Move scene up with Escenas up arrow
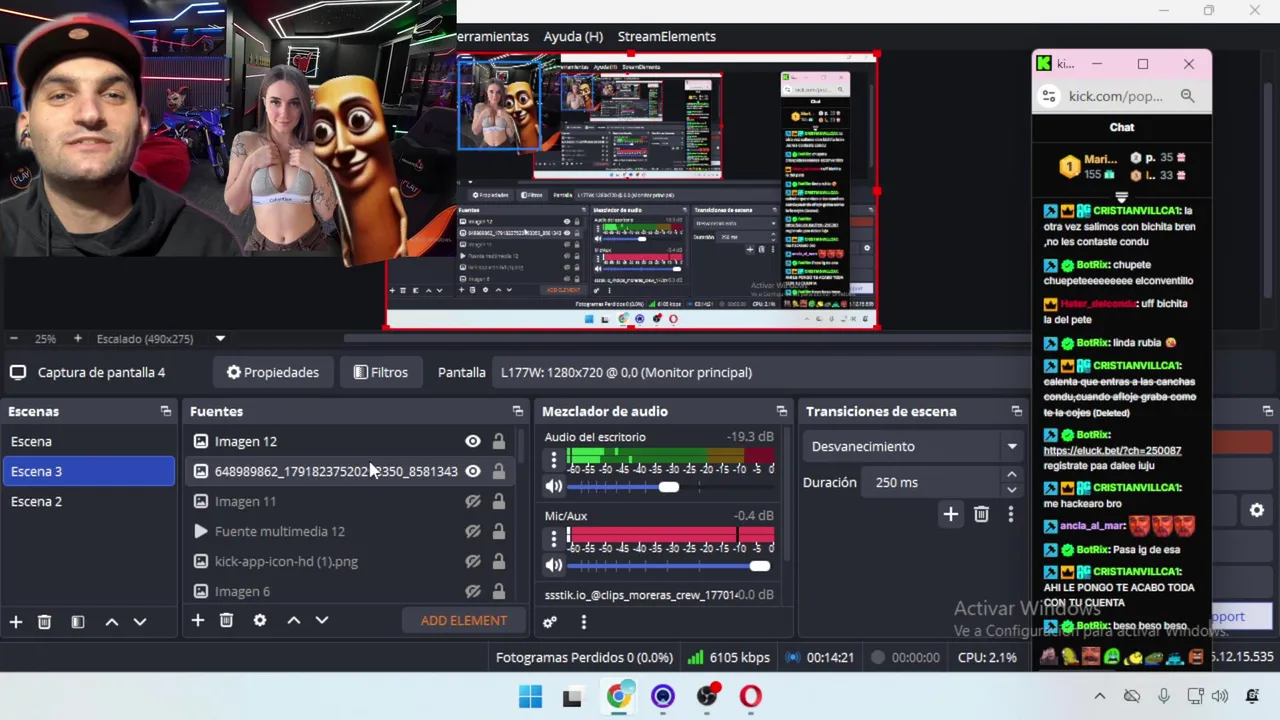 112,622
